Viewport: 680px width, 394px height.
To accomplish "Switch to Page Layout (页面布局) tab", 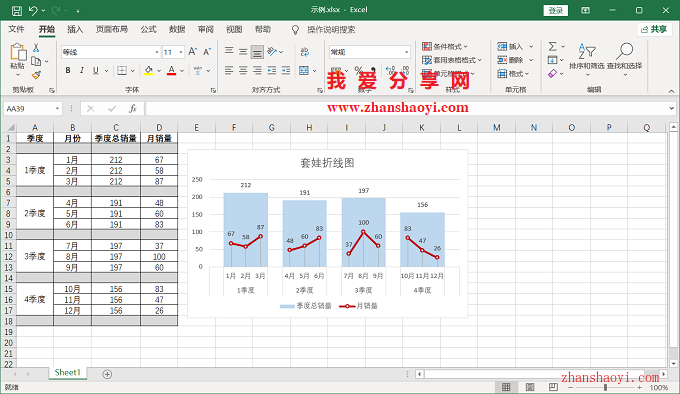I will pos(112,29).
